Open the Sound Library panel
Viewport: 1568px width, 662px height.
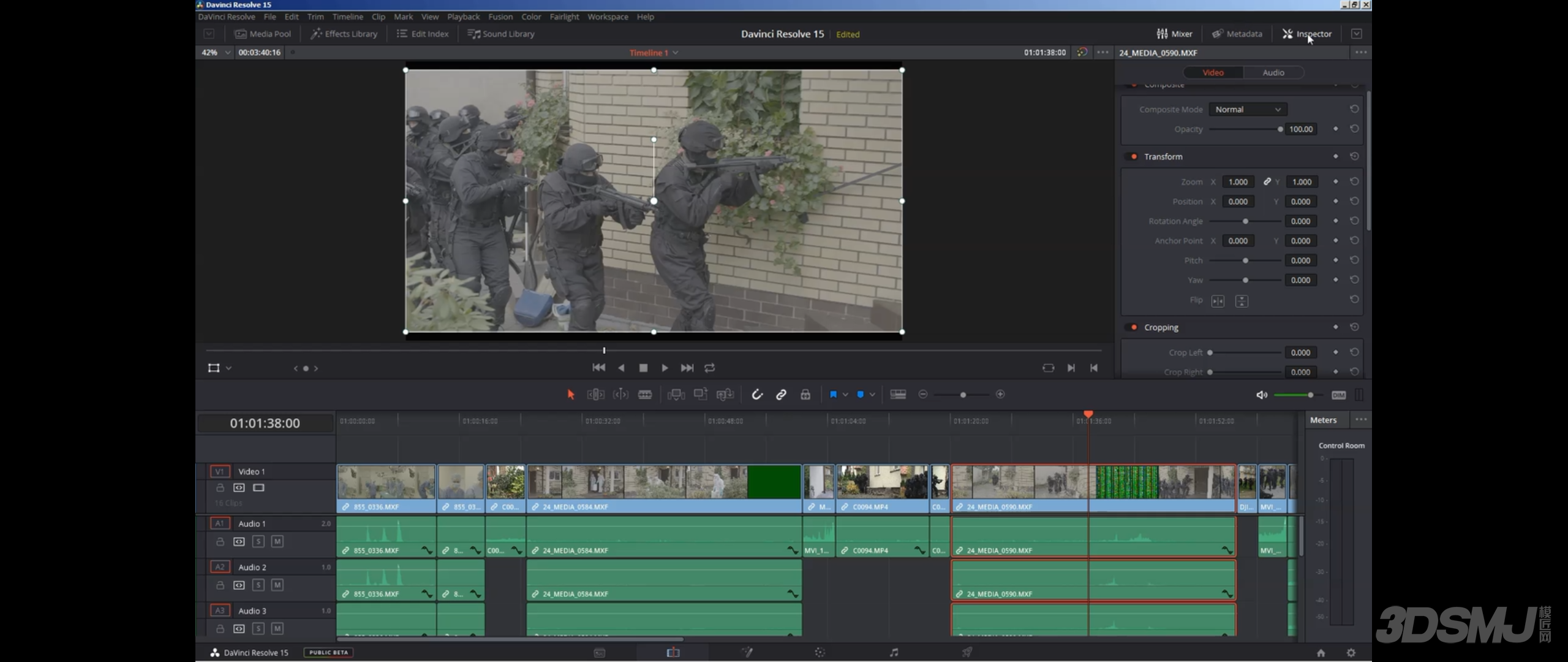click(501, 34)
